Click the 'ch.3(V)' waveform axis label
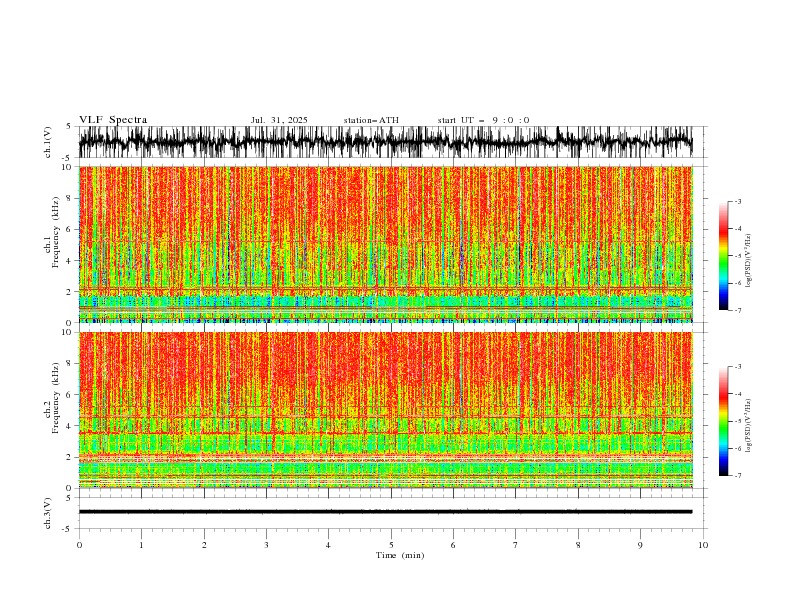This screenshot has width=792, height=612. 48,513
